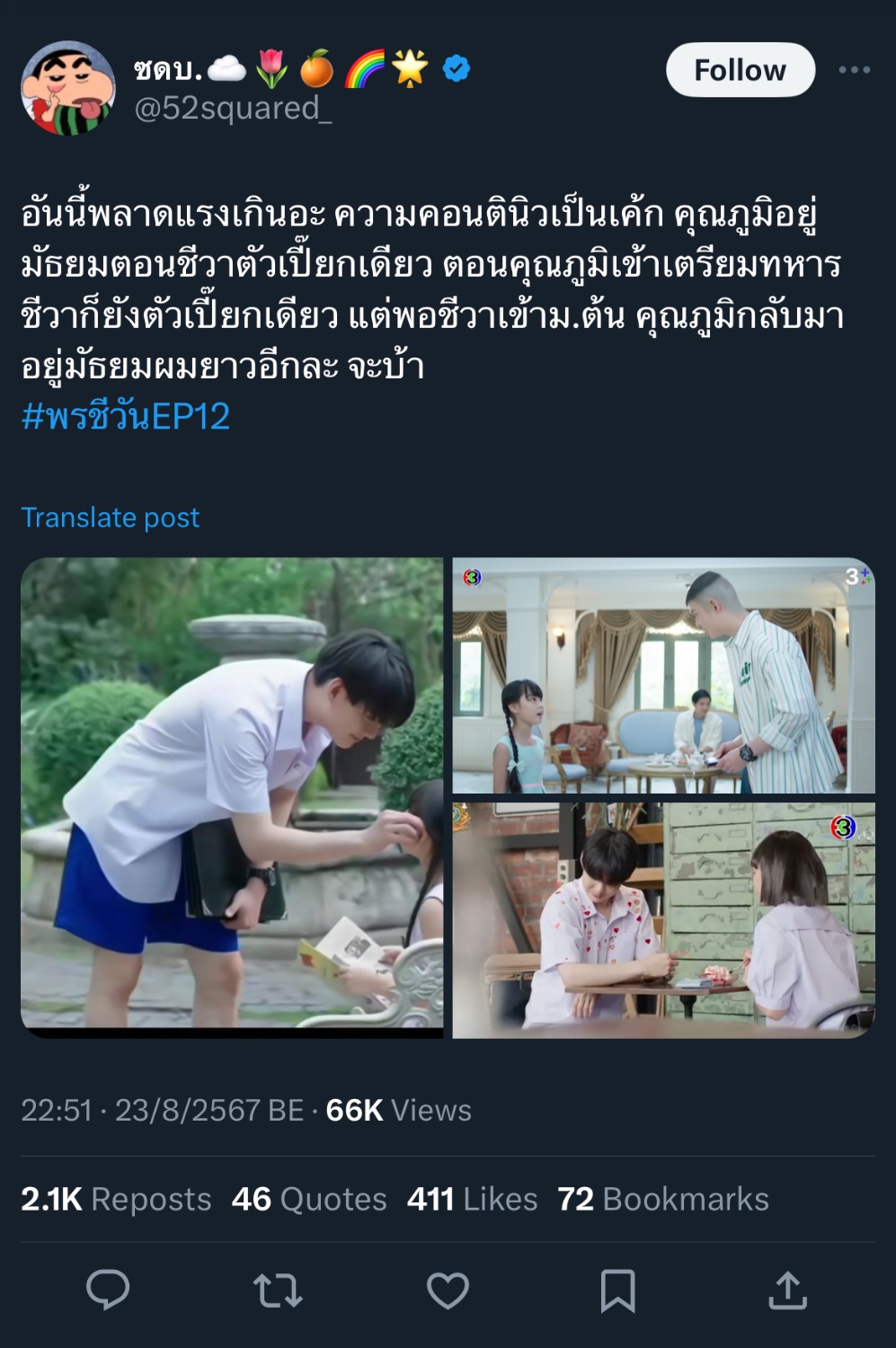View the 2.1K Reposts list
Screen dimensions: 896x1348
click(116, 1199)
